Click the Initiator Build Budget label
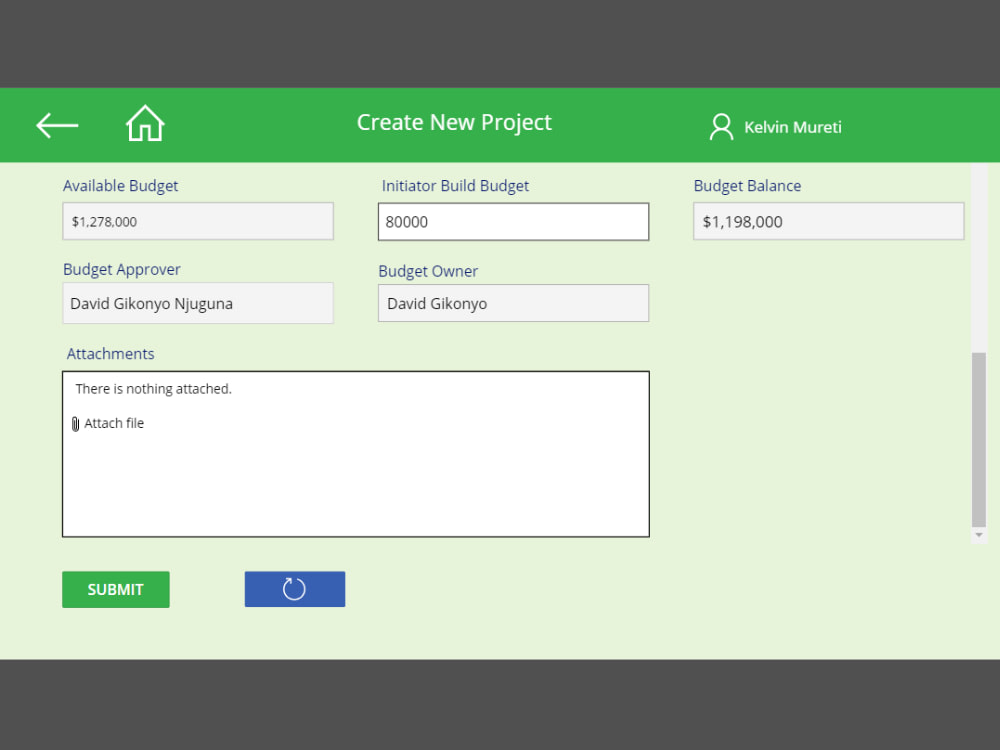Image resolution: width=1000 pixels, height=750 pixels. 455,186
